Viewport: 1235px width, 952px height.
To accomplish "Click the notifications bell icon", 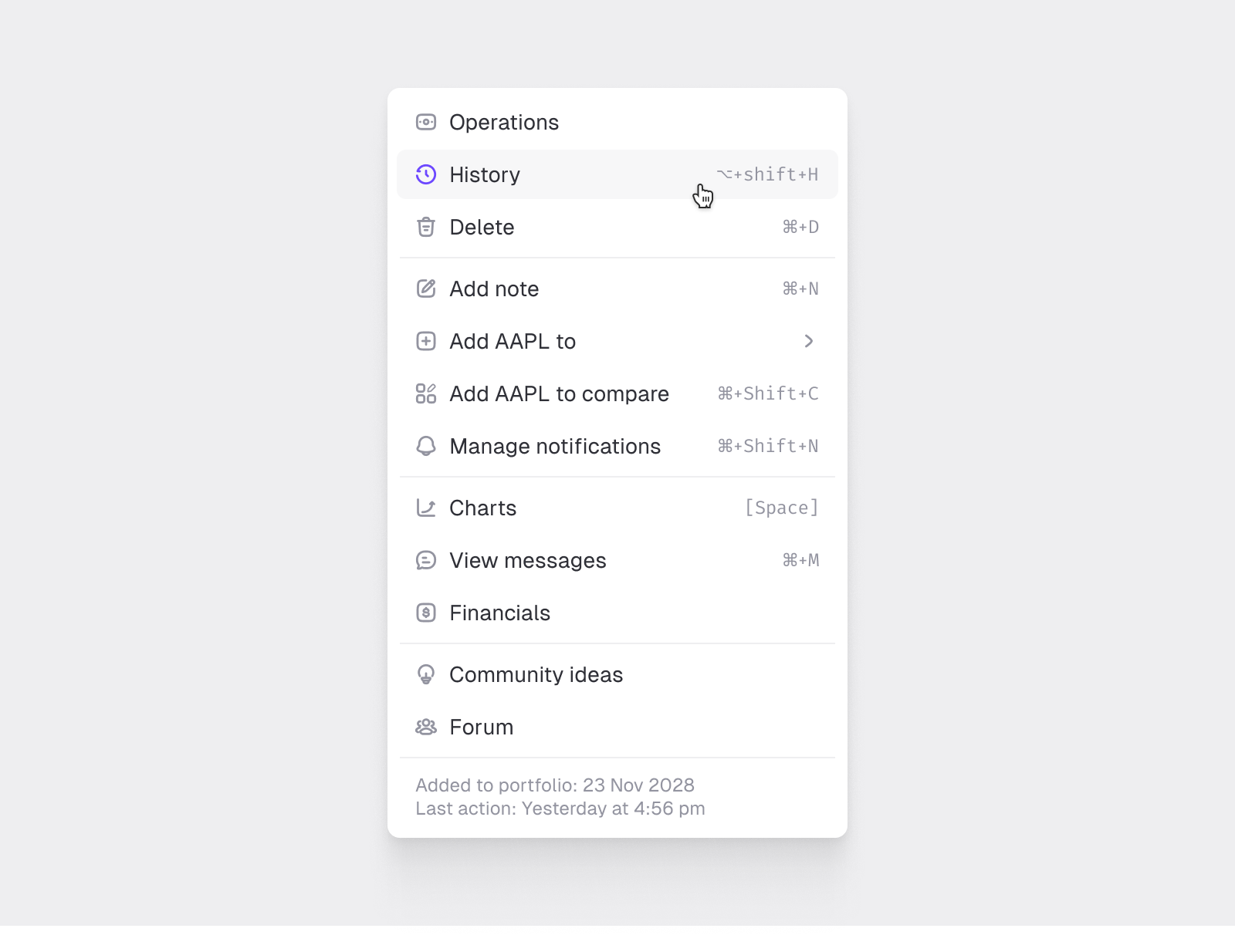I will click(x=426, y=446).
